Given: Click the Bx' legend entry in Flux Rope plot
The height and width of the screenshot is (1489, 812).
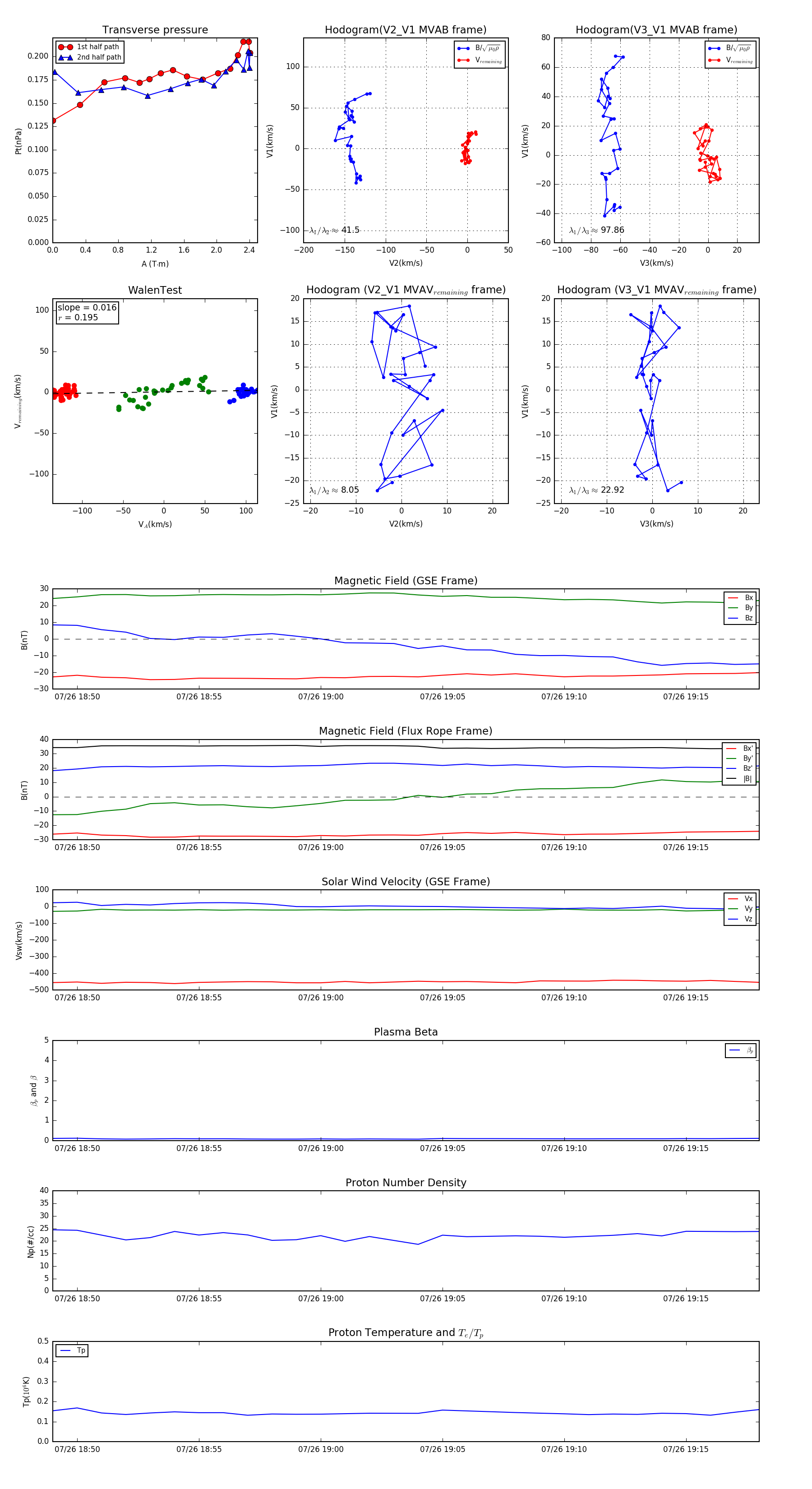Looking at the screenshot, I should coord(739,748).
